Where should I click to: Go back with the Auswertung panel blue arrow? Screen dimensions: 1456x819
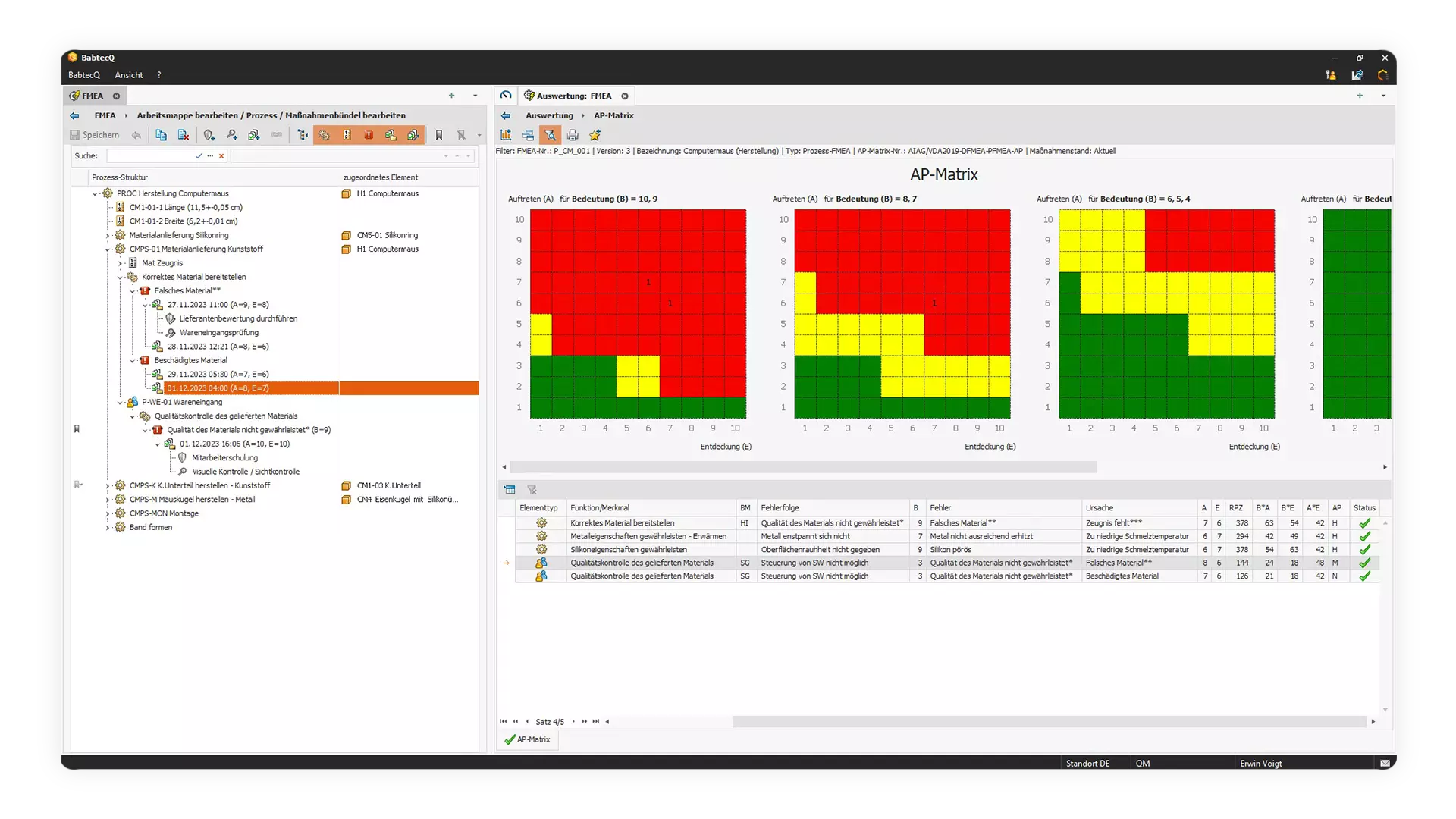(506, 115)
